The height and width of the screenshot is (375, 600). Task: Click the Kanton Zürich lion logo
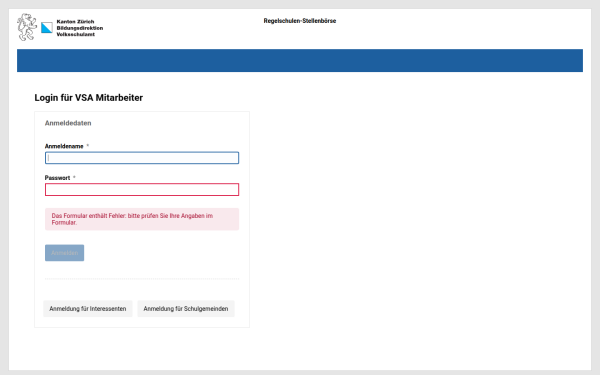tap(27, 27)
